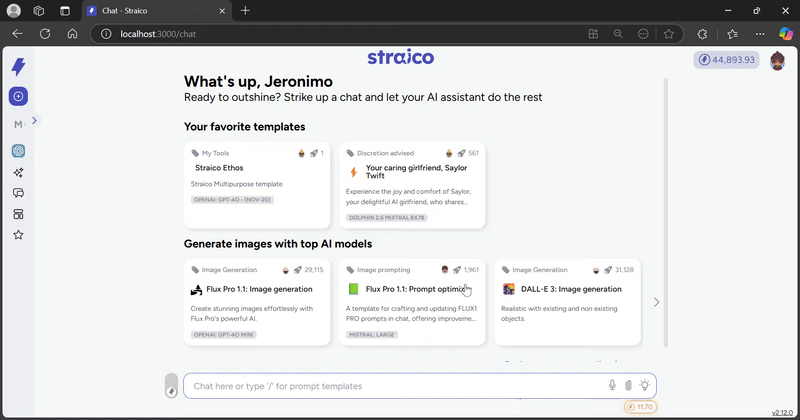Open the OpenAI model icon in sidebar
800x420 pixels.
(18, 151)
